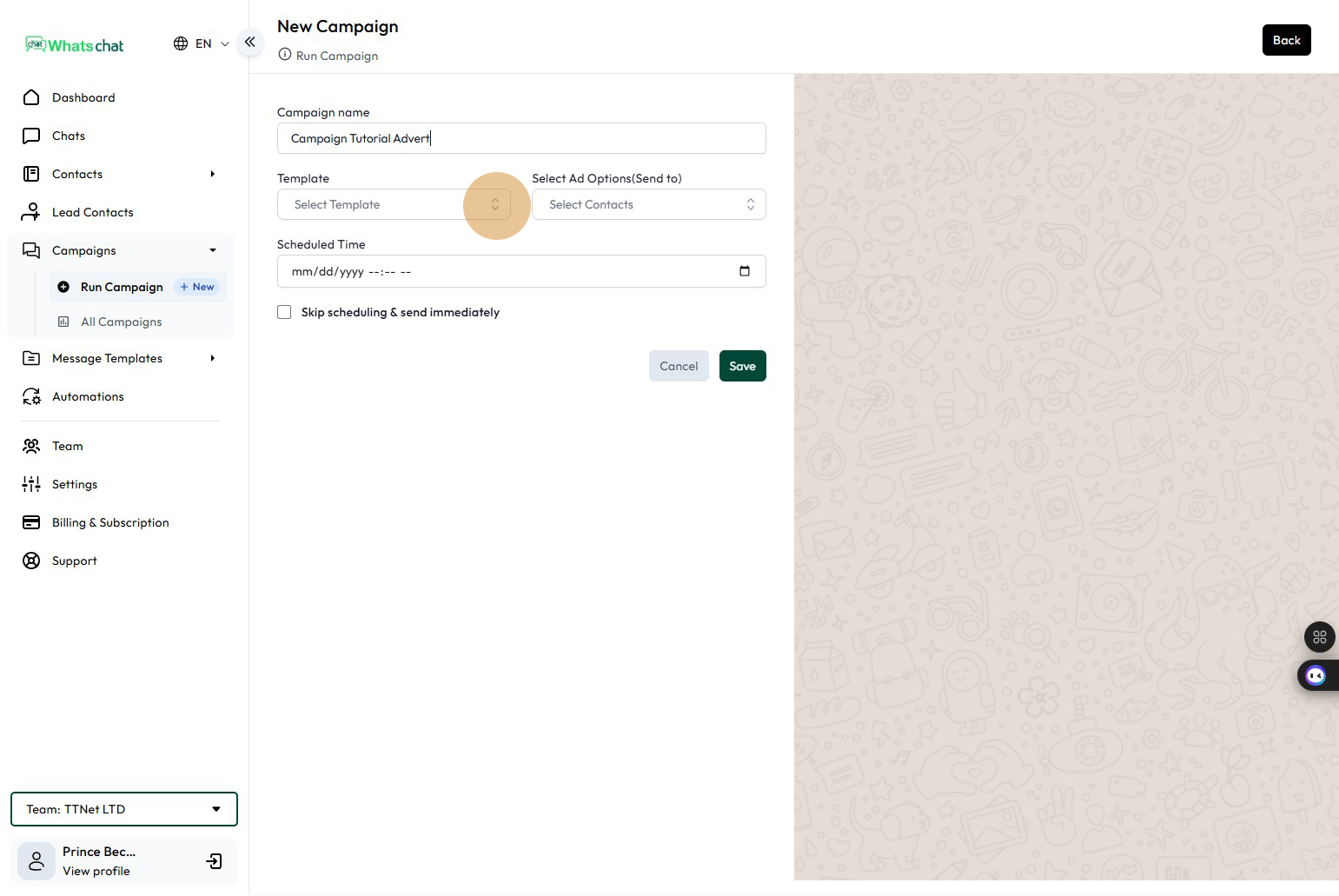Click the globe language icon
Image resolution: width=1339 pixels, height=896 pixels.
point(181,43)
